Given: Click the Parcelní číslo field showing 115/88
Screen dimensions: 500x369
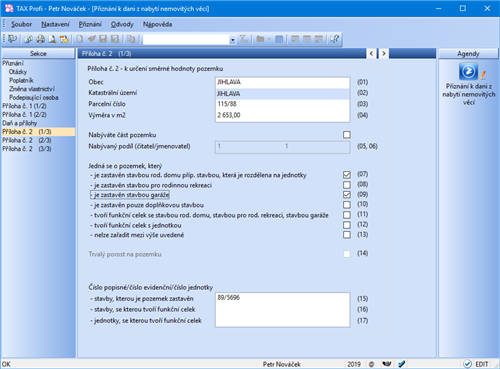Looking at the screenshot, I should click(x=282, y=104).
